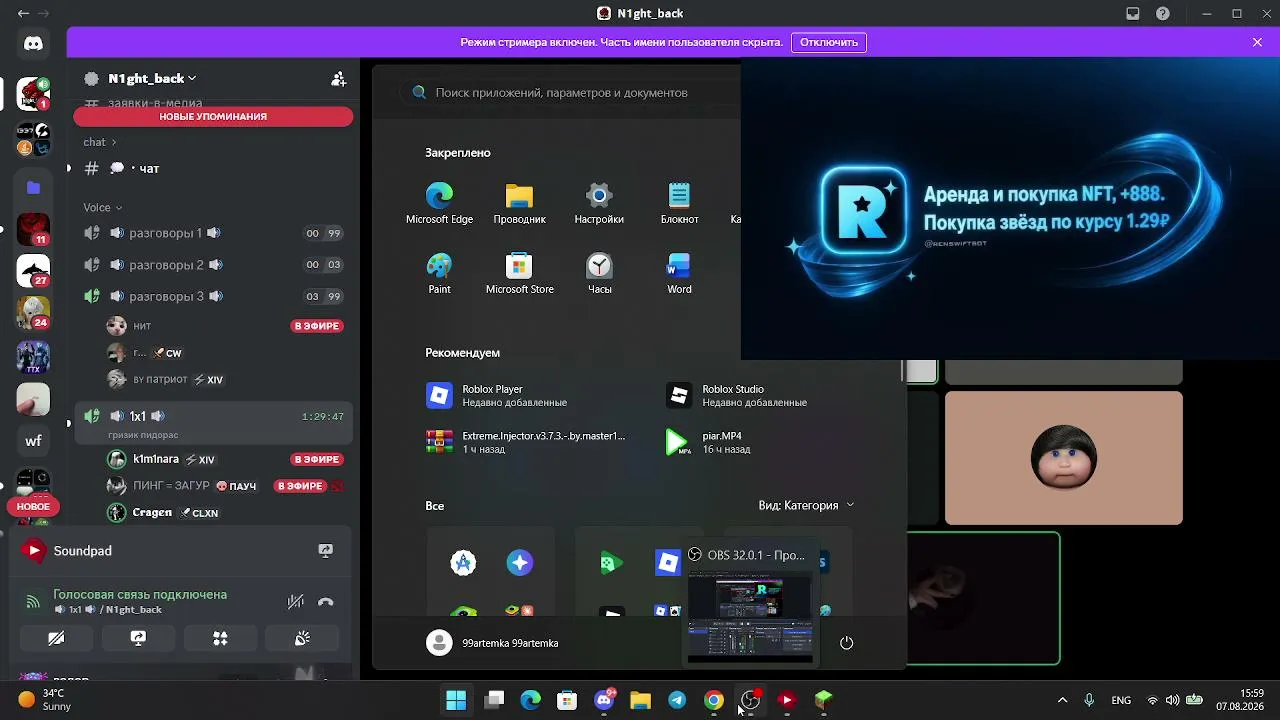Open the weather widget showing 34°C Sunny

point(45,700)
